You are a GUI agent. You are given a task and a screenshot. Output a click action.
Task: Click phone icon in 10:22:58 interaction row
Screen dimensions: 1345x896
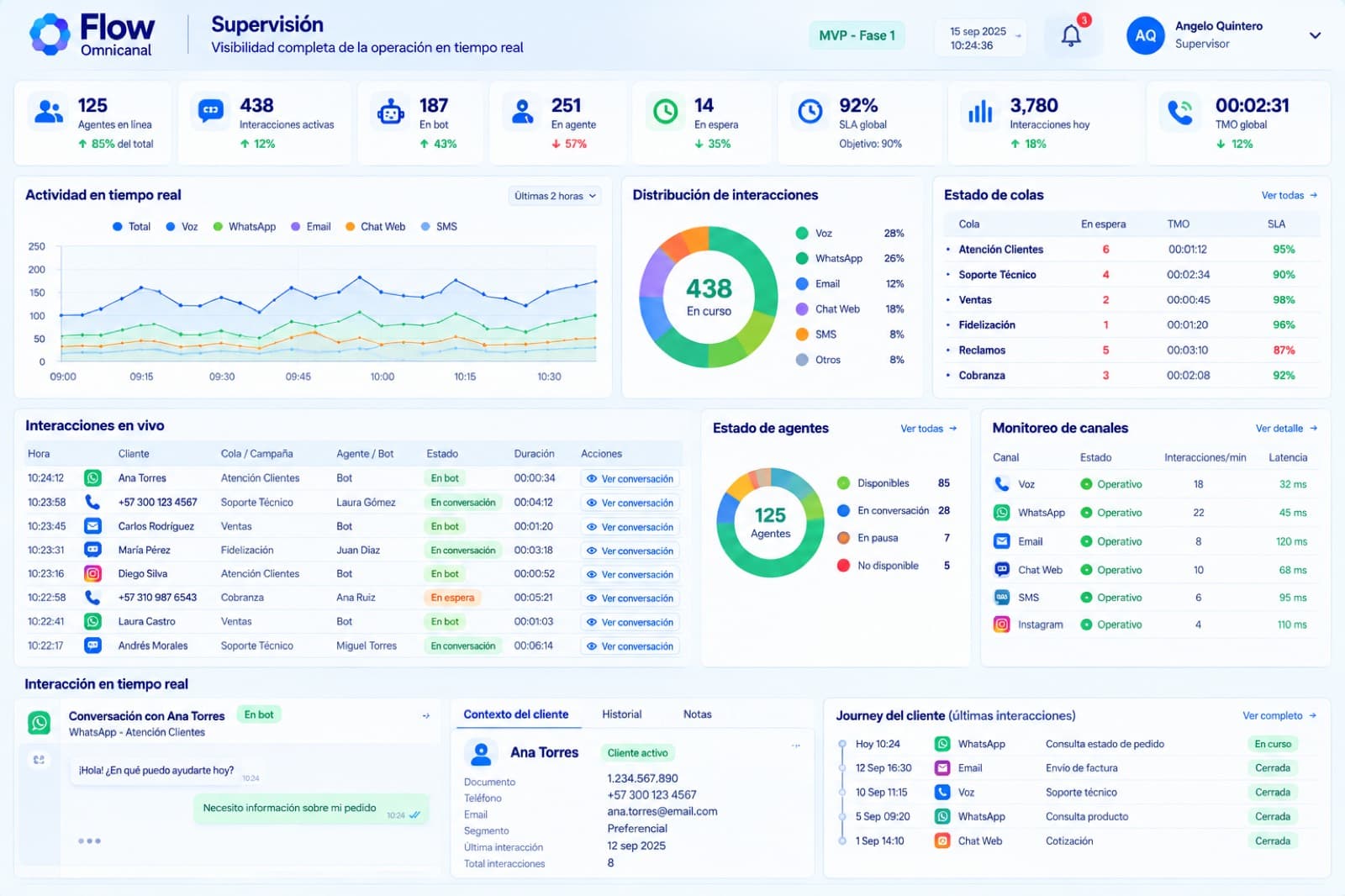click(92, 597)
